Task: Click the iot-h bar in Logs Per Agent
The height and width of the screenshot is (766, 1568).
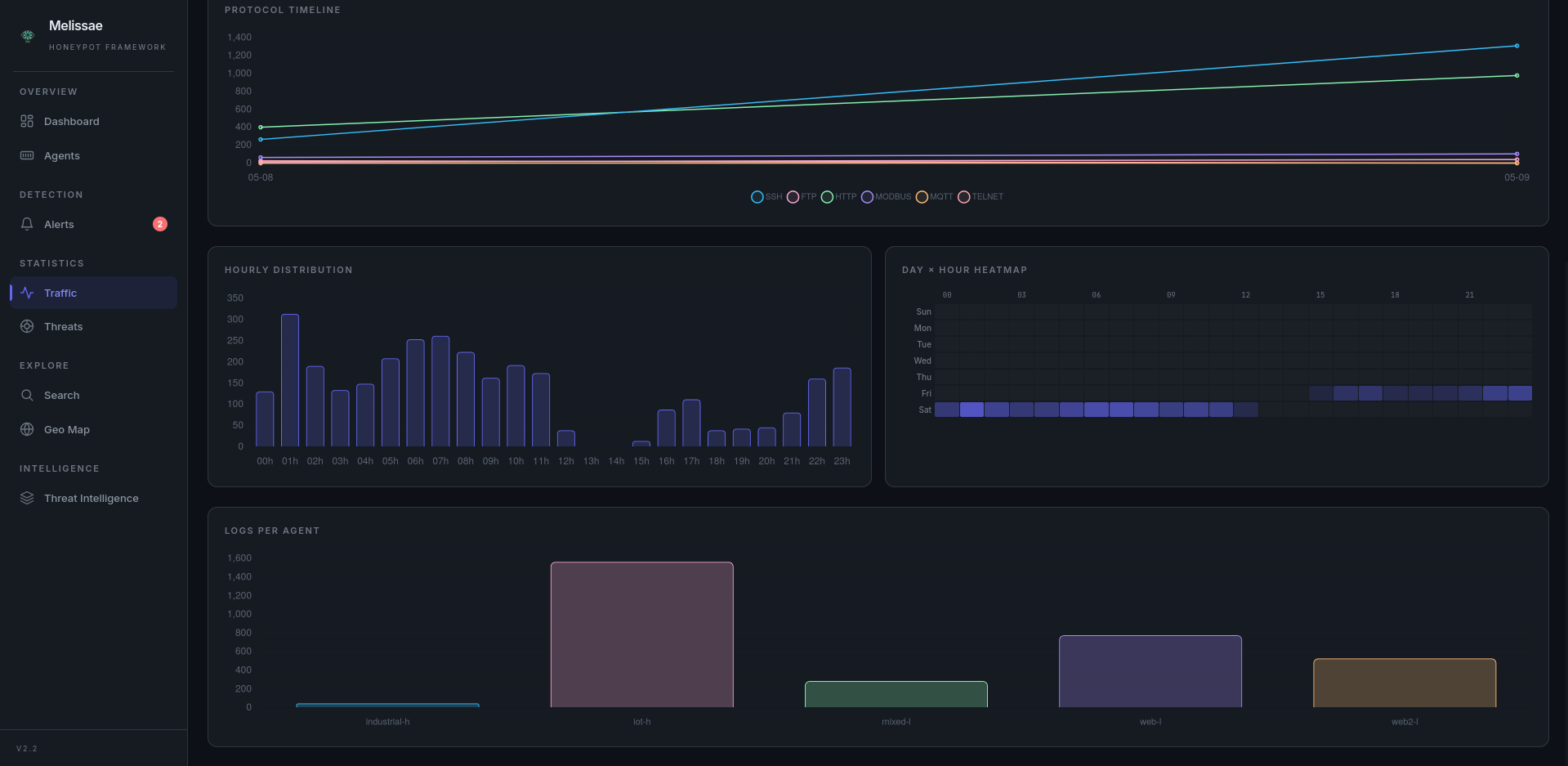Action: 642,634
